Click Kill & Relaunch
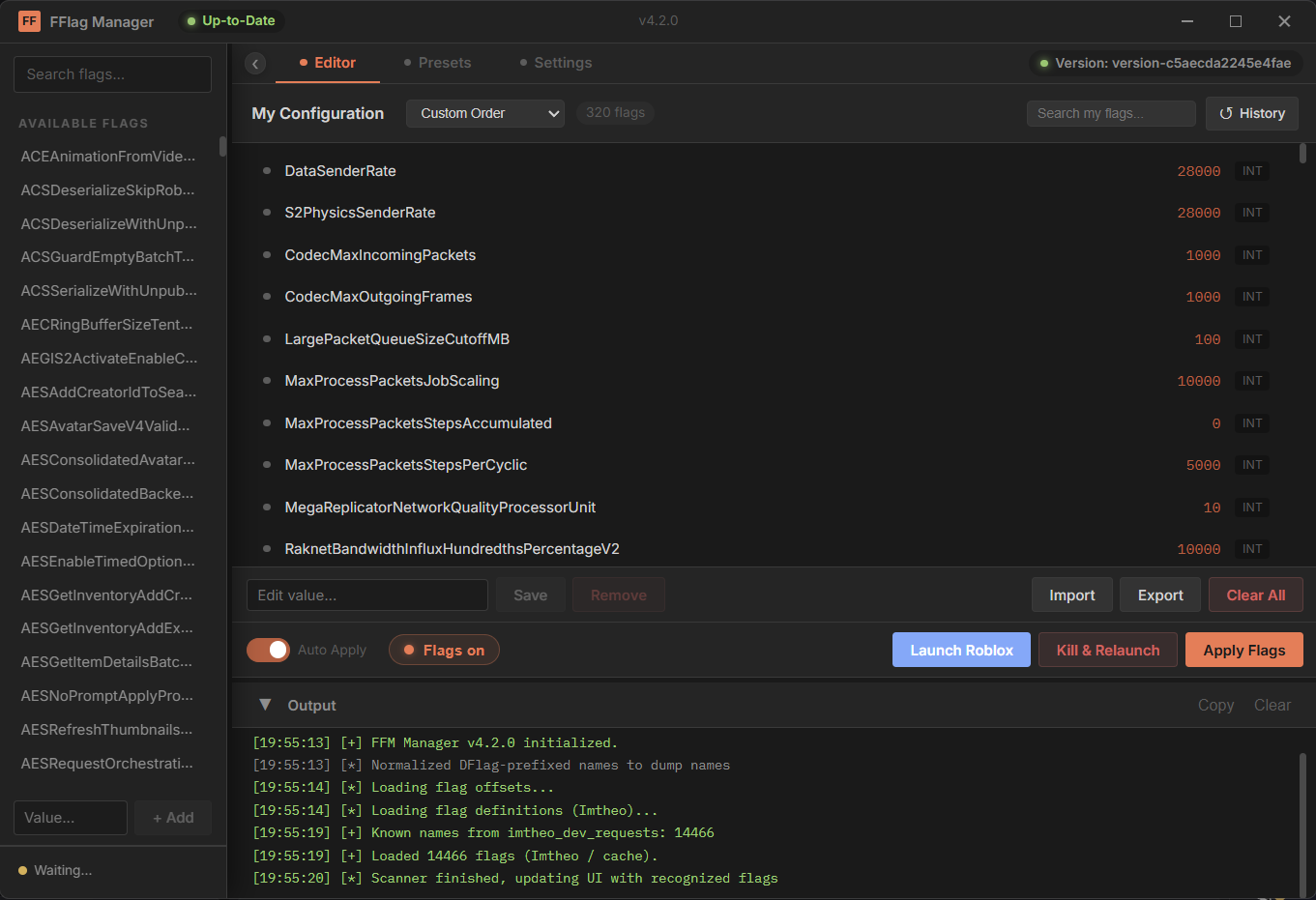The height and width of the screenshot is (900, 1316). [x=1108, y=651]
